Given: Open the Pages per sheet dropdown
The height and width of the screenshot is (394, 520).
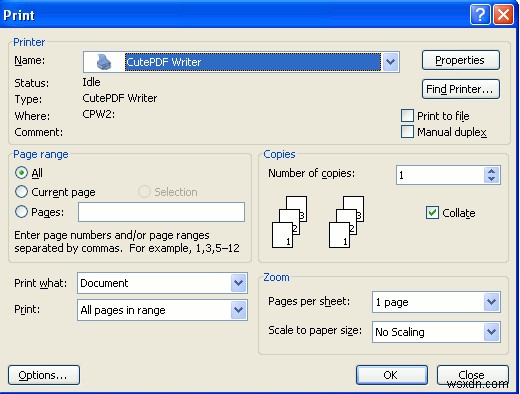Looking at the screenshot, I should point(492,302).
